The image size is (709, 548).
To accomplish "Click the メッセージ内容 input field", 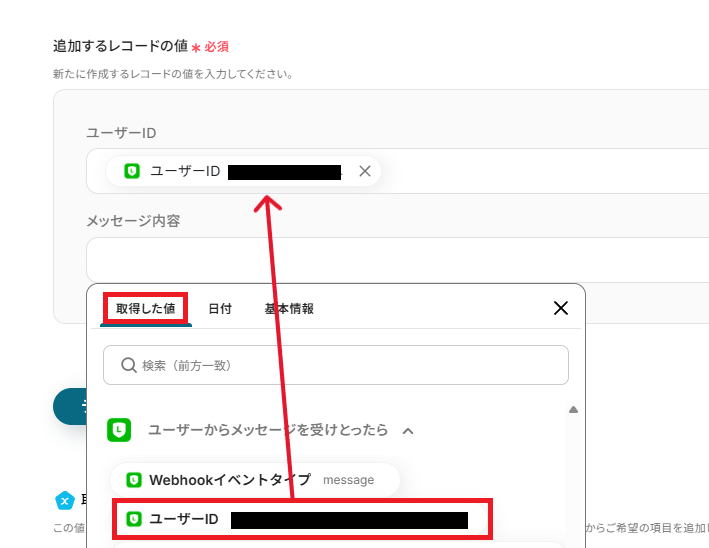I will click(x=398, y=260).
